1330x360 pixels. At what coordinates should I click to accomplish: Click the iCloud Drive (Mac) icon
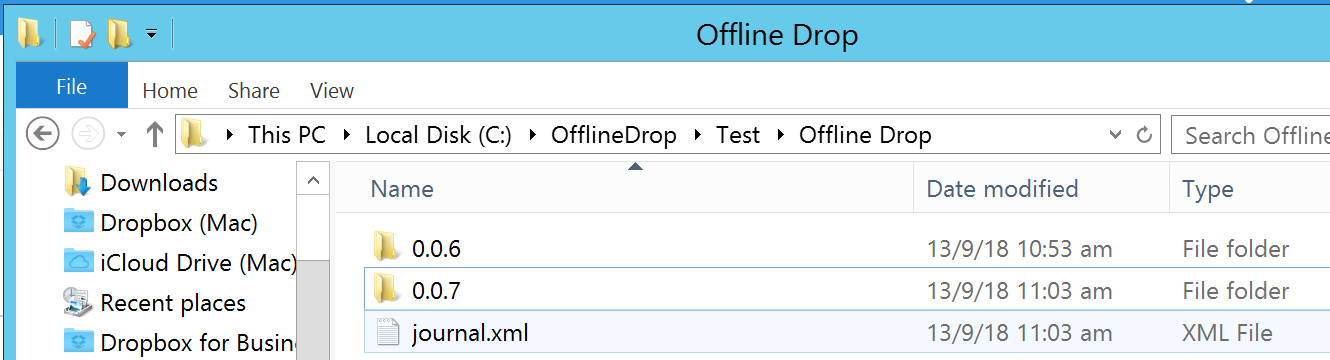(78, 262)
